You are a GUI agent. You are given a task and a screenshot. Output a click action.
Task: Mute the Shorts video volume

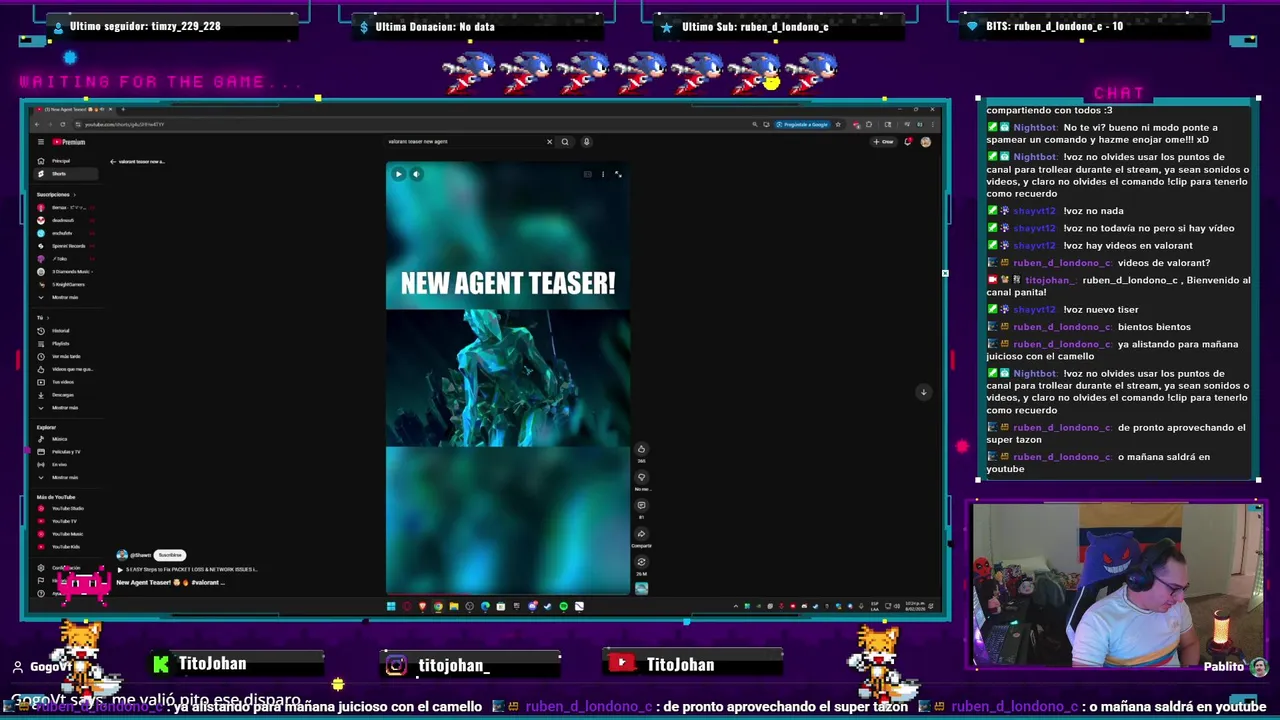(x=416, y=174)
